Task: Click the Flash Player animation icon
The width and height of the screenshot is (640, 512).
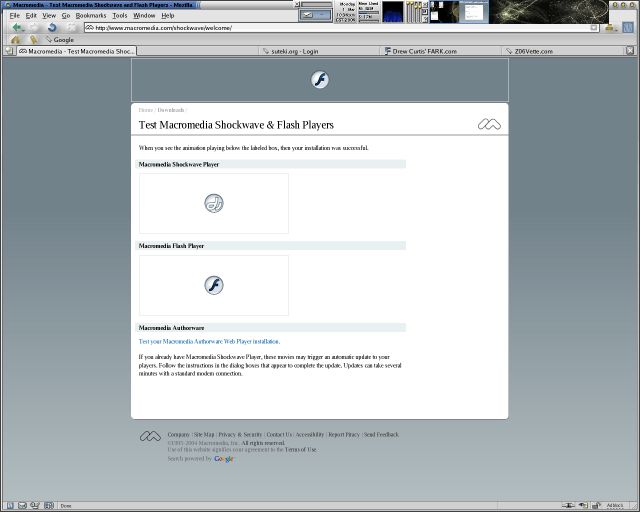Action: (214, 285)
